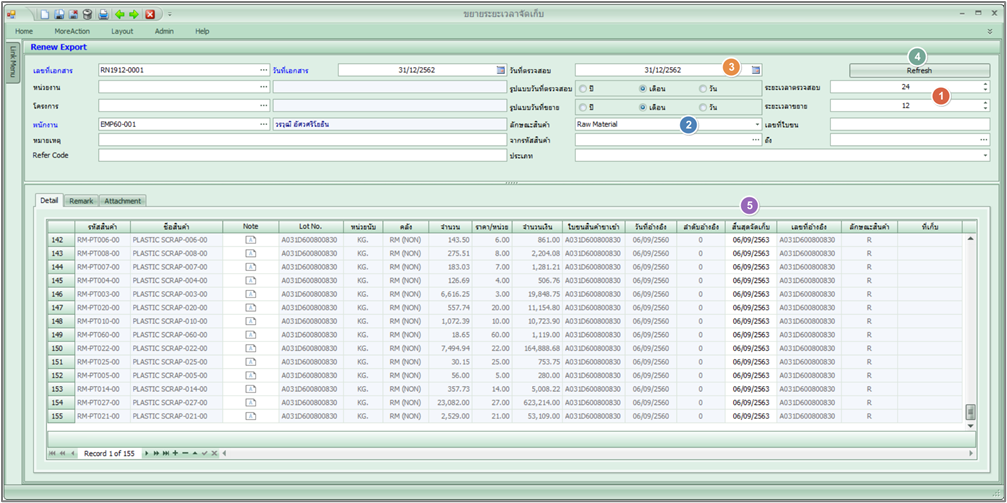The image size is (1007, 503).
Task: Select ปี radio for รูปแบบวันที่ตรวจสอบ
Action: click(582, 88)
